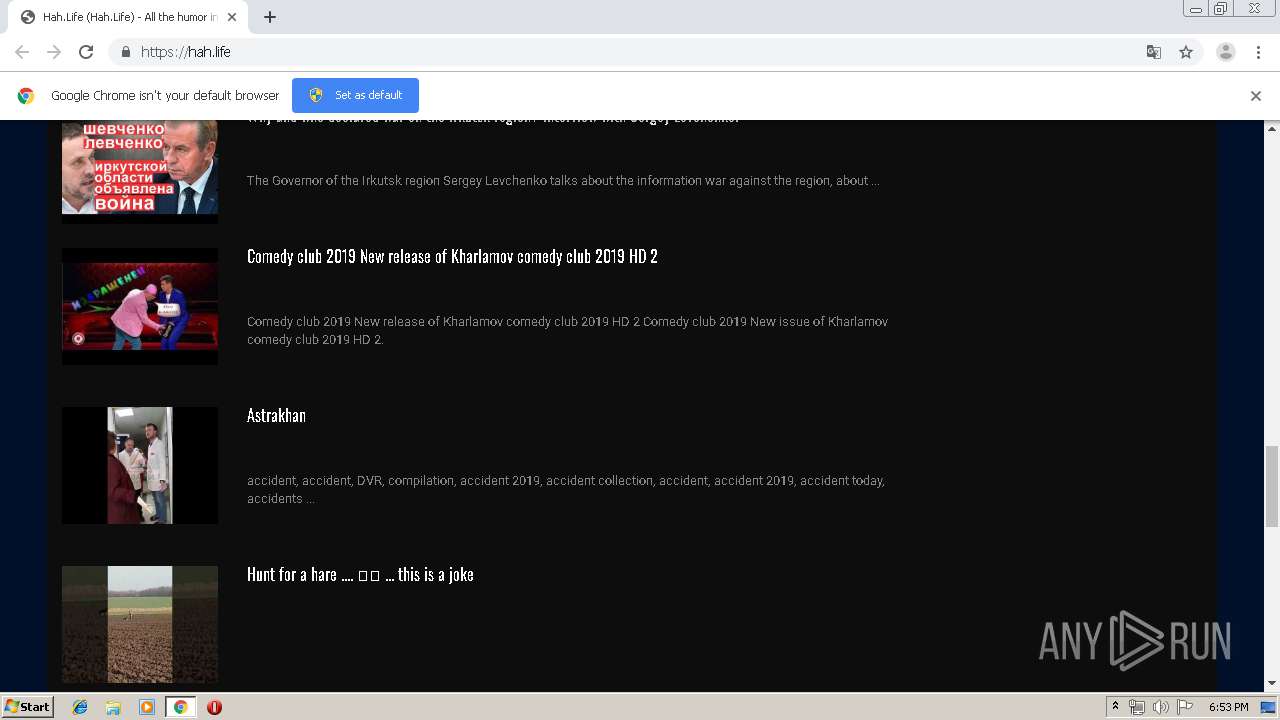Click the Comedy club 2019 description text
Screen dimensions: 1280x720
coord(567,331)
